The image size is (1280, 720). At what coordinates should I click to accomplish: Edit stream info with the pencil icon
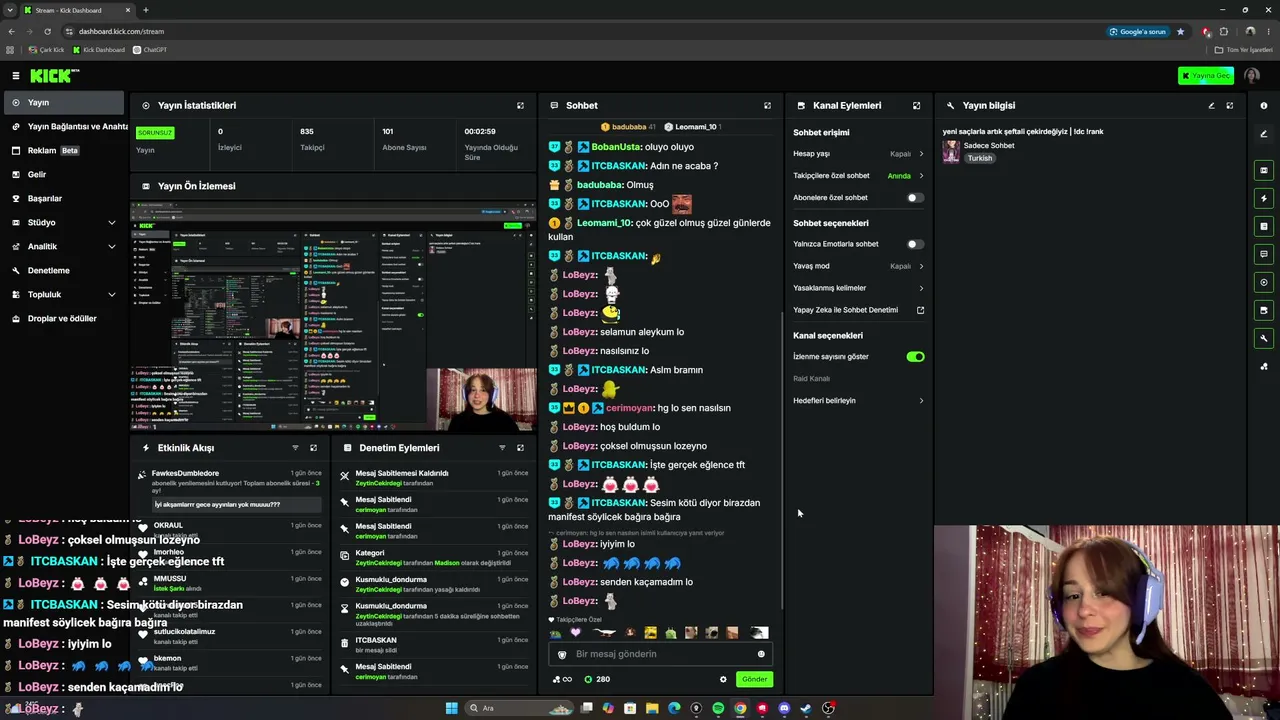pos(1211,105)
